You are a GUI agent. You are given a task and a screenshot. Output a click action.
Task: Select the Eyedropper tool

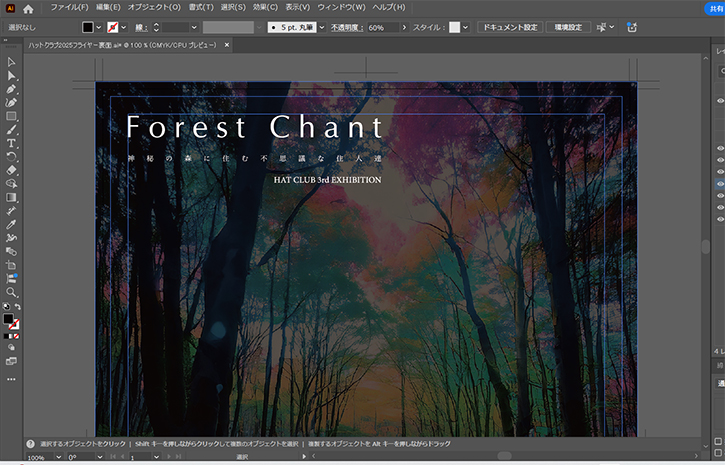point(11,224)
